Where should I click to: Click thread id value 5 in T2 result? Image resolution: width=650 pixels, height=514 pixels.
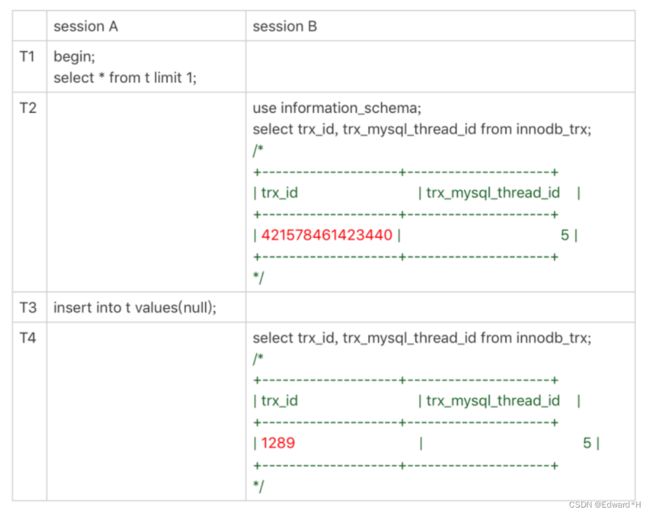tap(565, 235)
